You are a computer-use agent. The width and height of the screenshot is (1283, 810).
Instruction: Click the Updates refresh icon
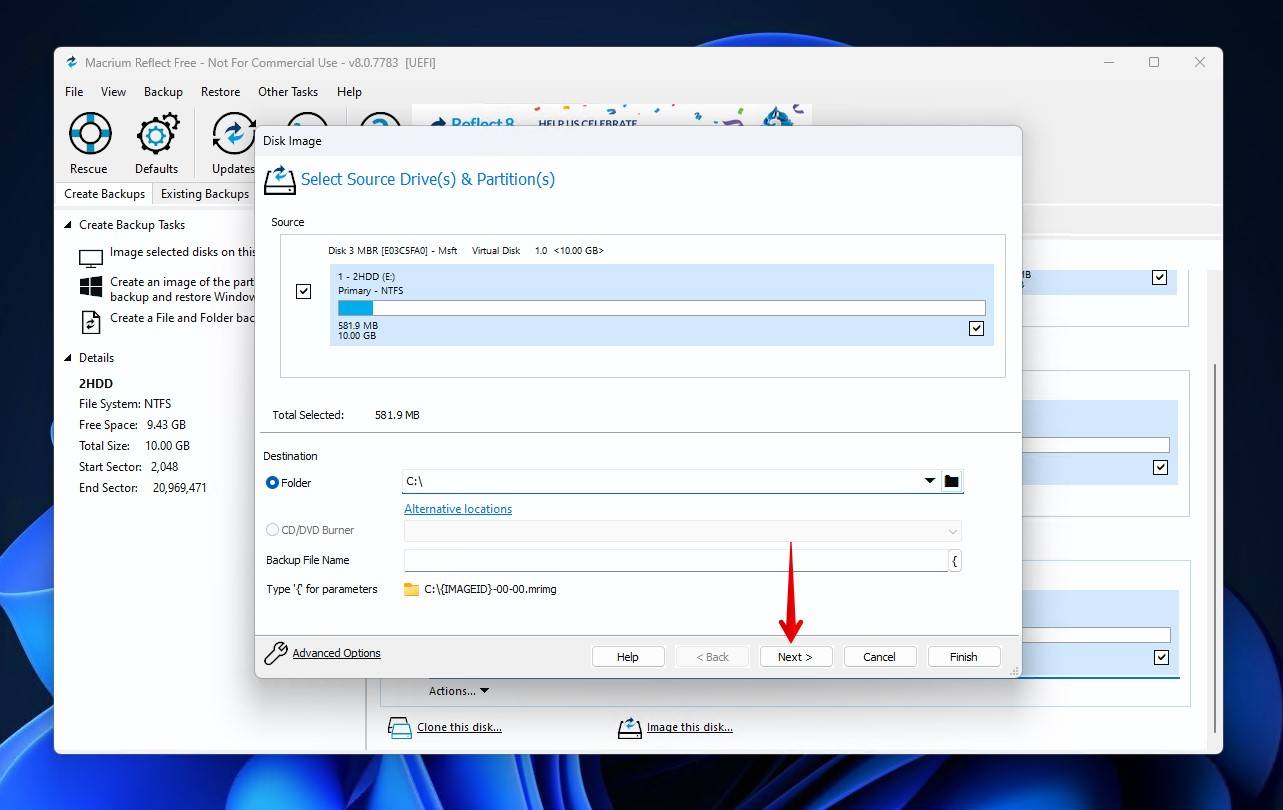(234, 133)
